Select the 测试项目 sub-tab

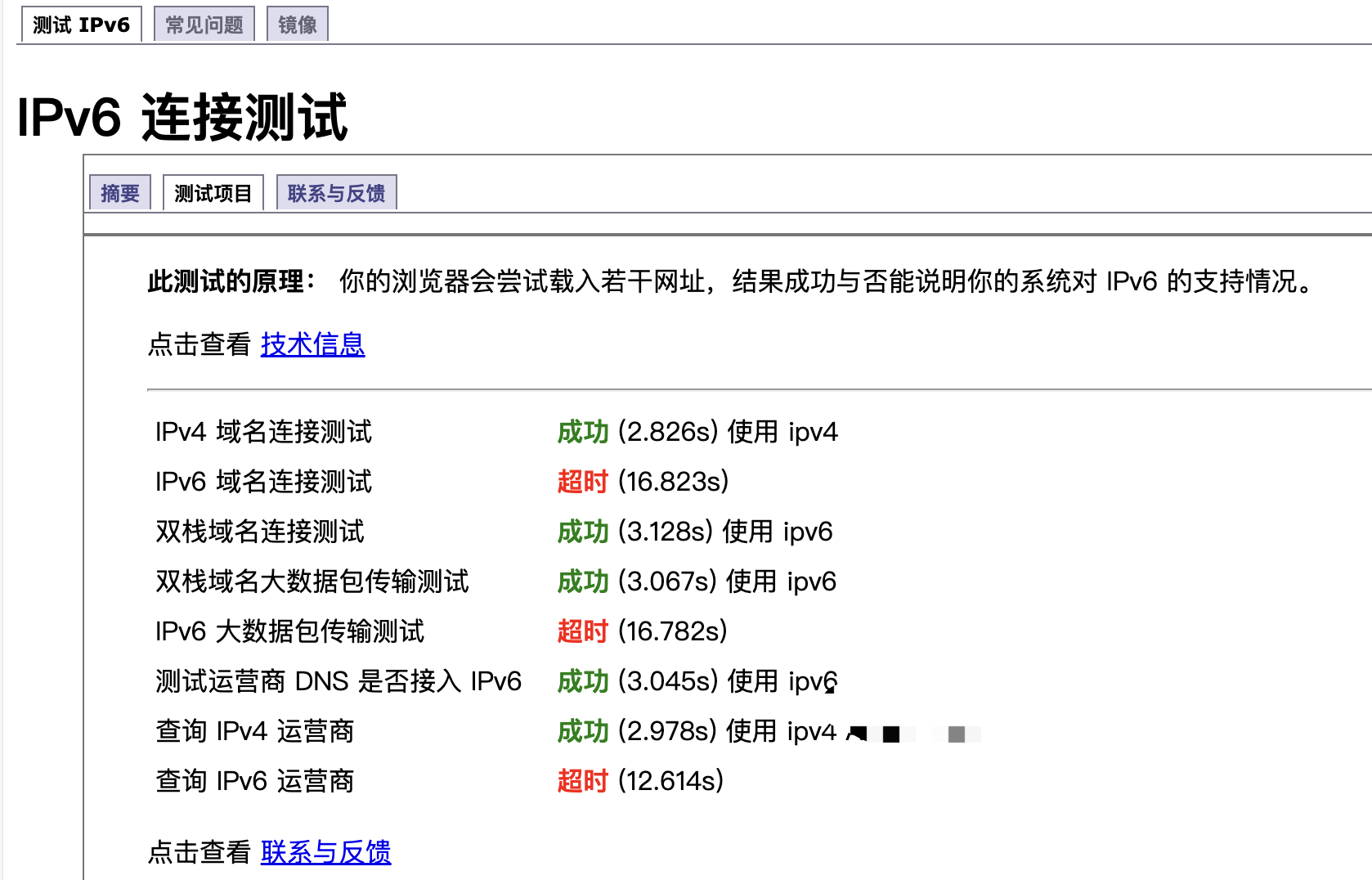pyautogui.click(x=213, y=193)
